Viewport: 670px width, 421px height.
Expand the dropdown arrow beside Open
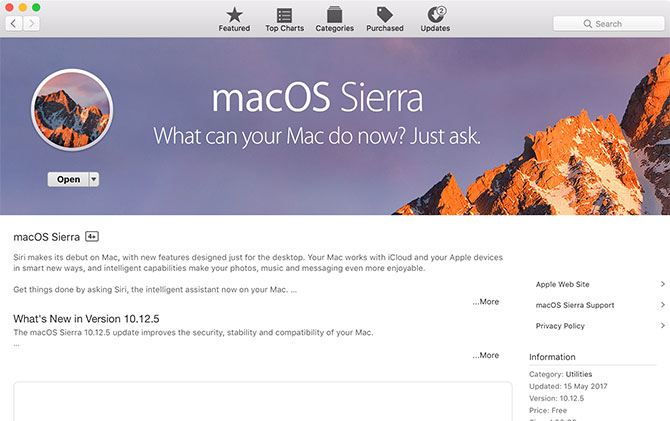pos(94,180)
